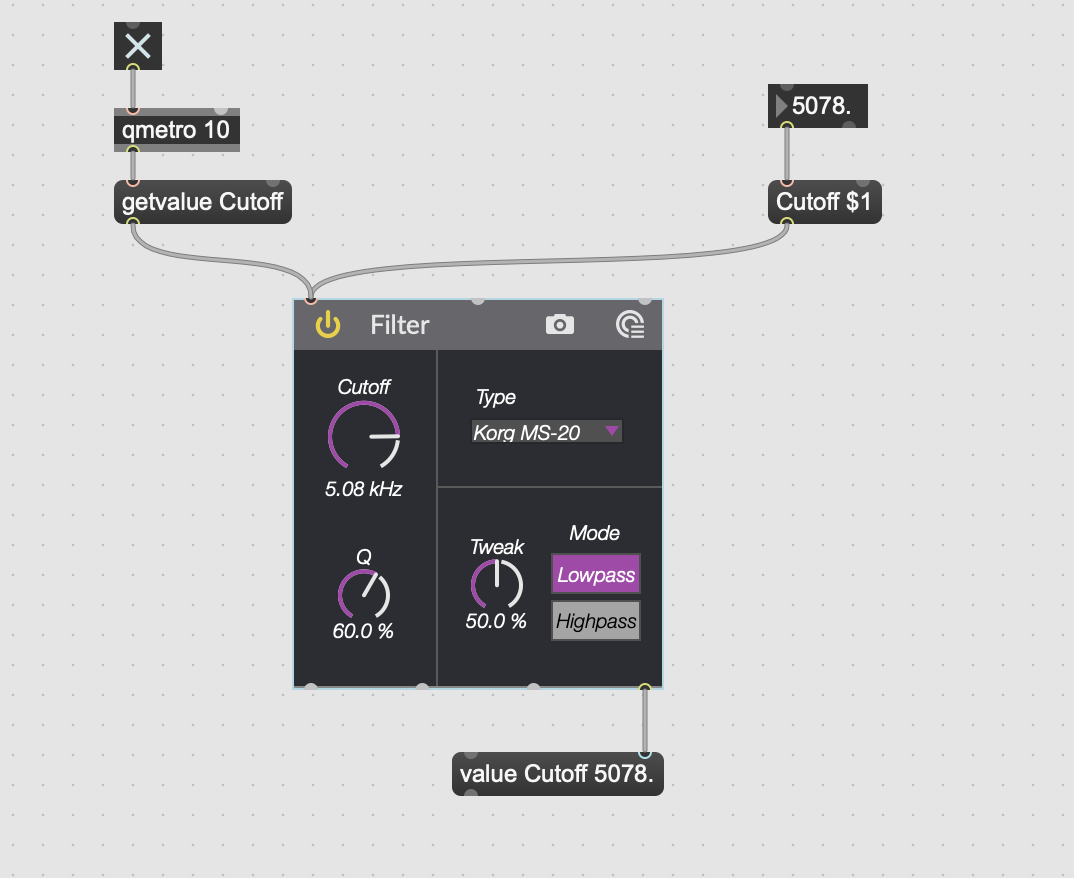Click the purple arrow of the Type menu

(x=612, y=431)
